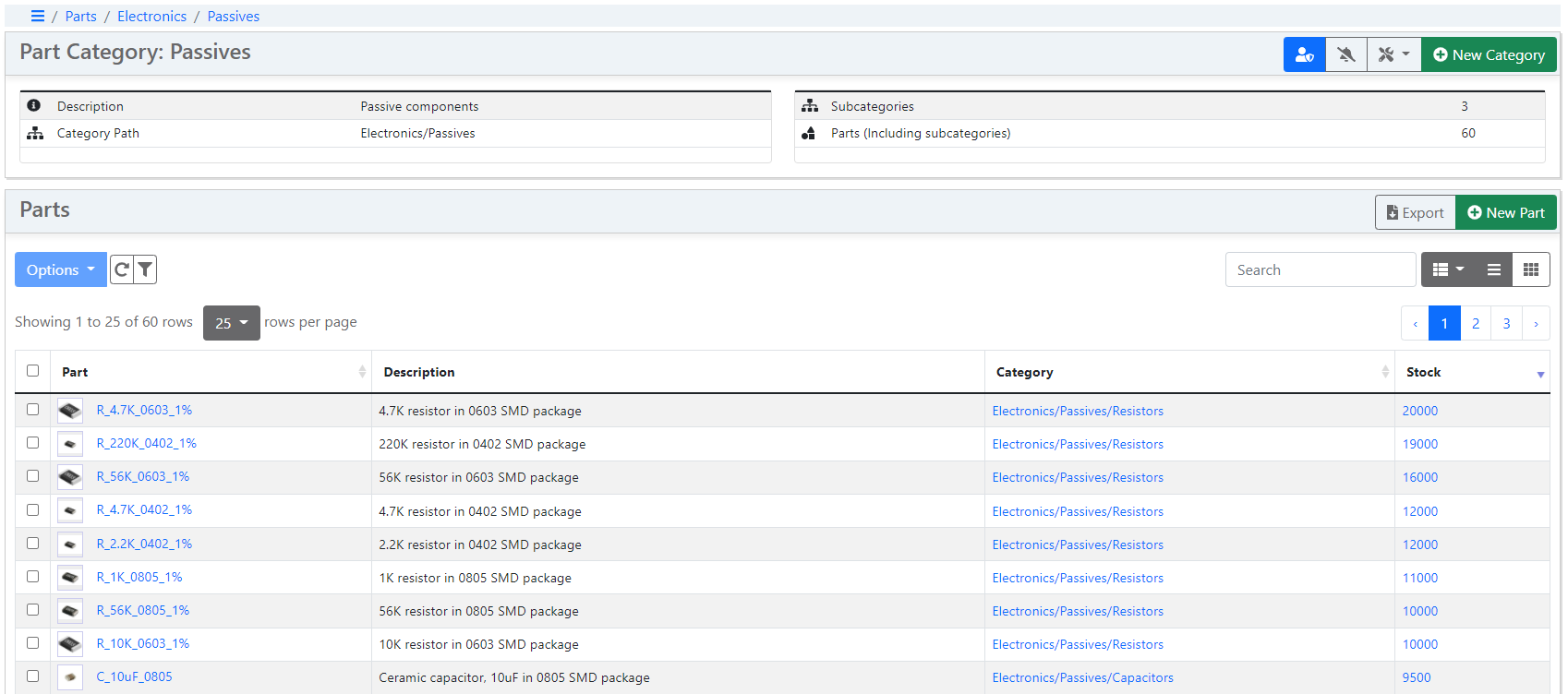1568x694 pixels.
Task: Open category tools wrench dropdown
Action: coord(1393,54)
